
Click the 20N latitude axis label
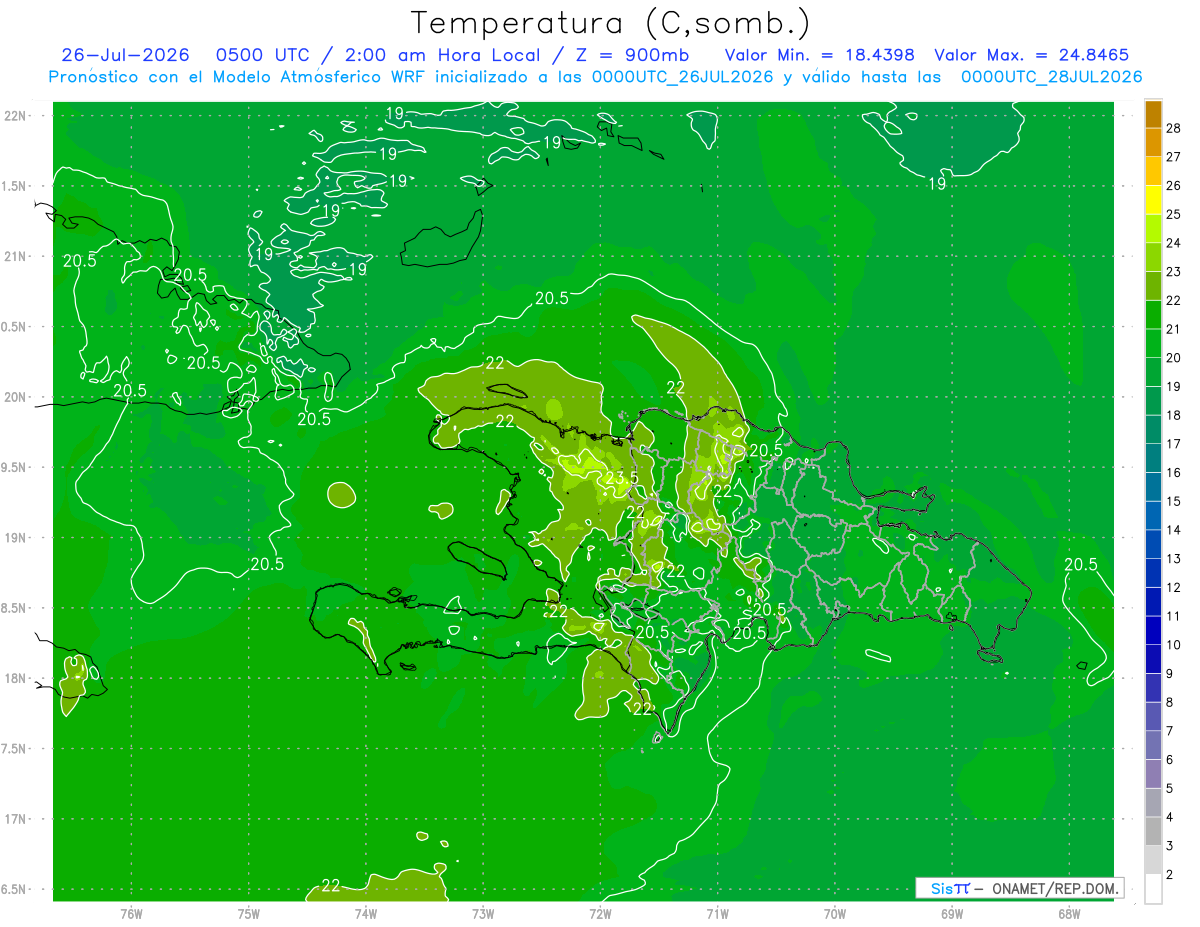pos(17,397)
